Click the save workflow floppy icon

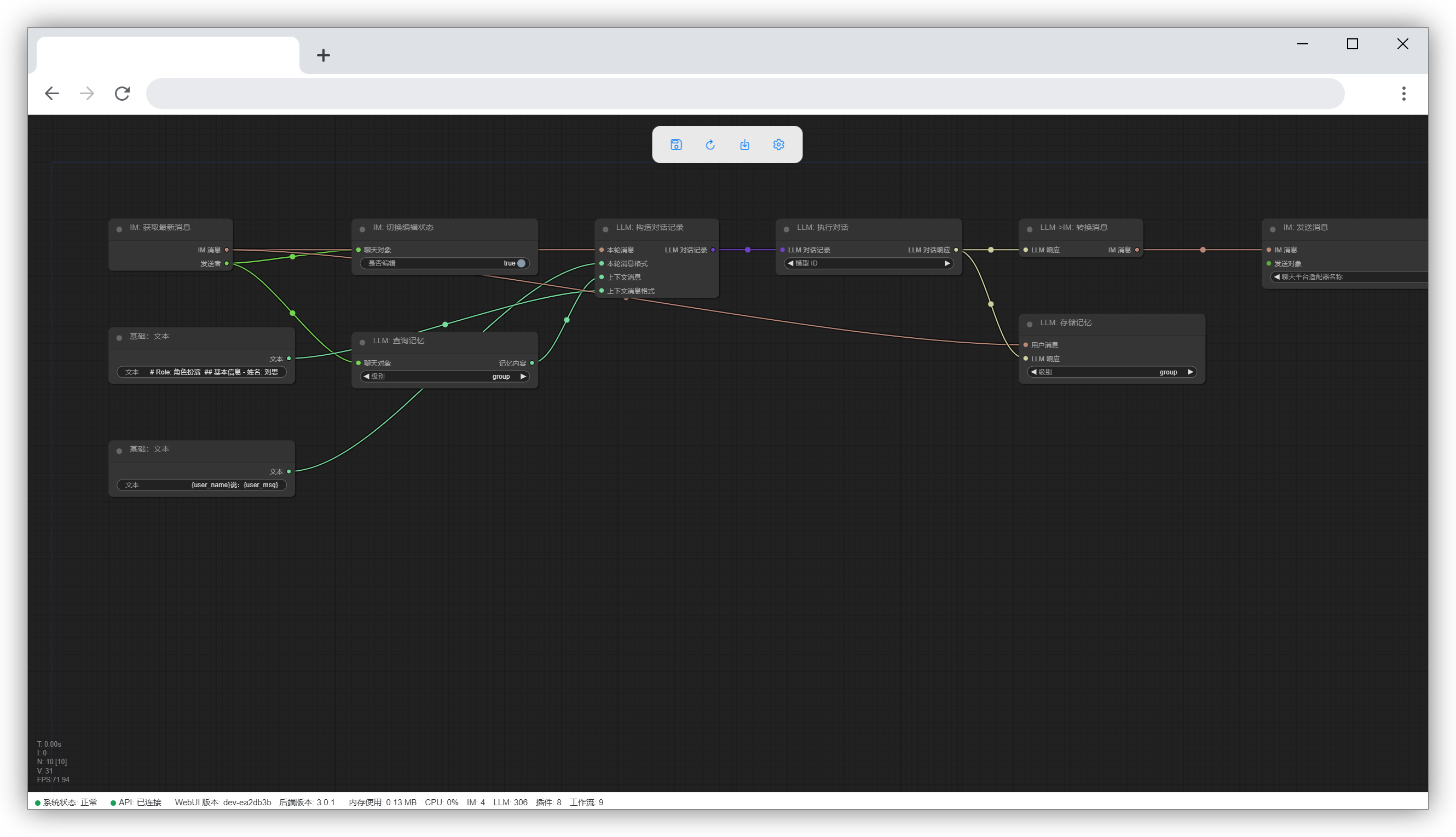[676, 145]
